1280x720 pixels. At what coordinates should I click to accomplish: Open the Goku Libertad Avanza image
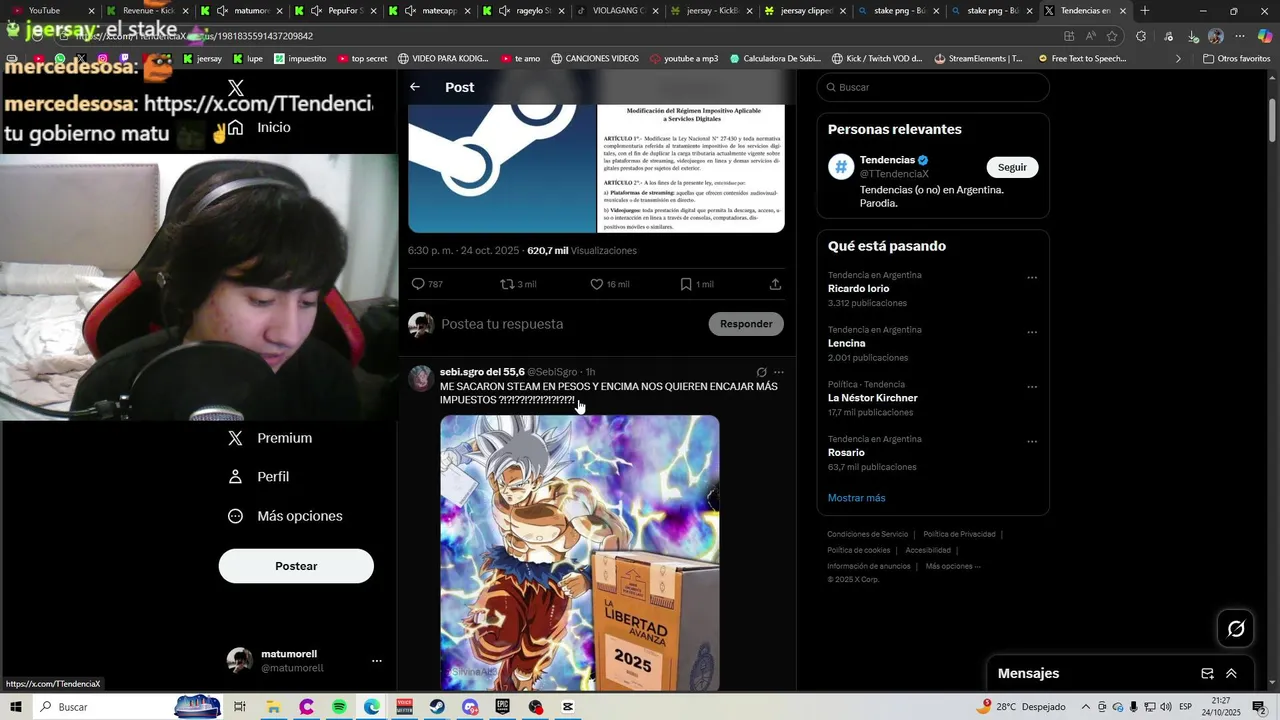pos(580,553)
